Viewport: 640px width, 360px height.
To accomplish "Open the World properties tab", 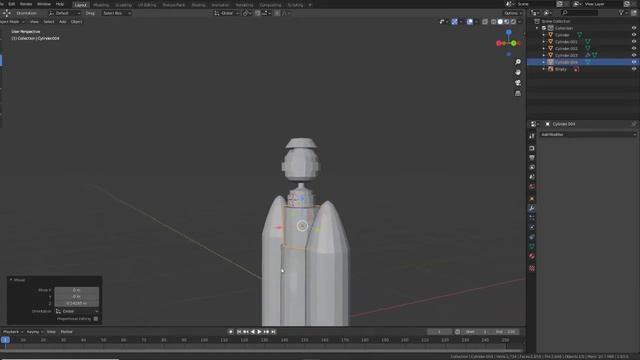I will point(531,187).
